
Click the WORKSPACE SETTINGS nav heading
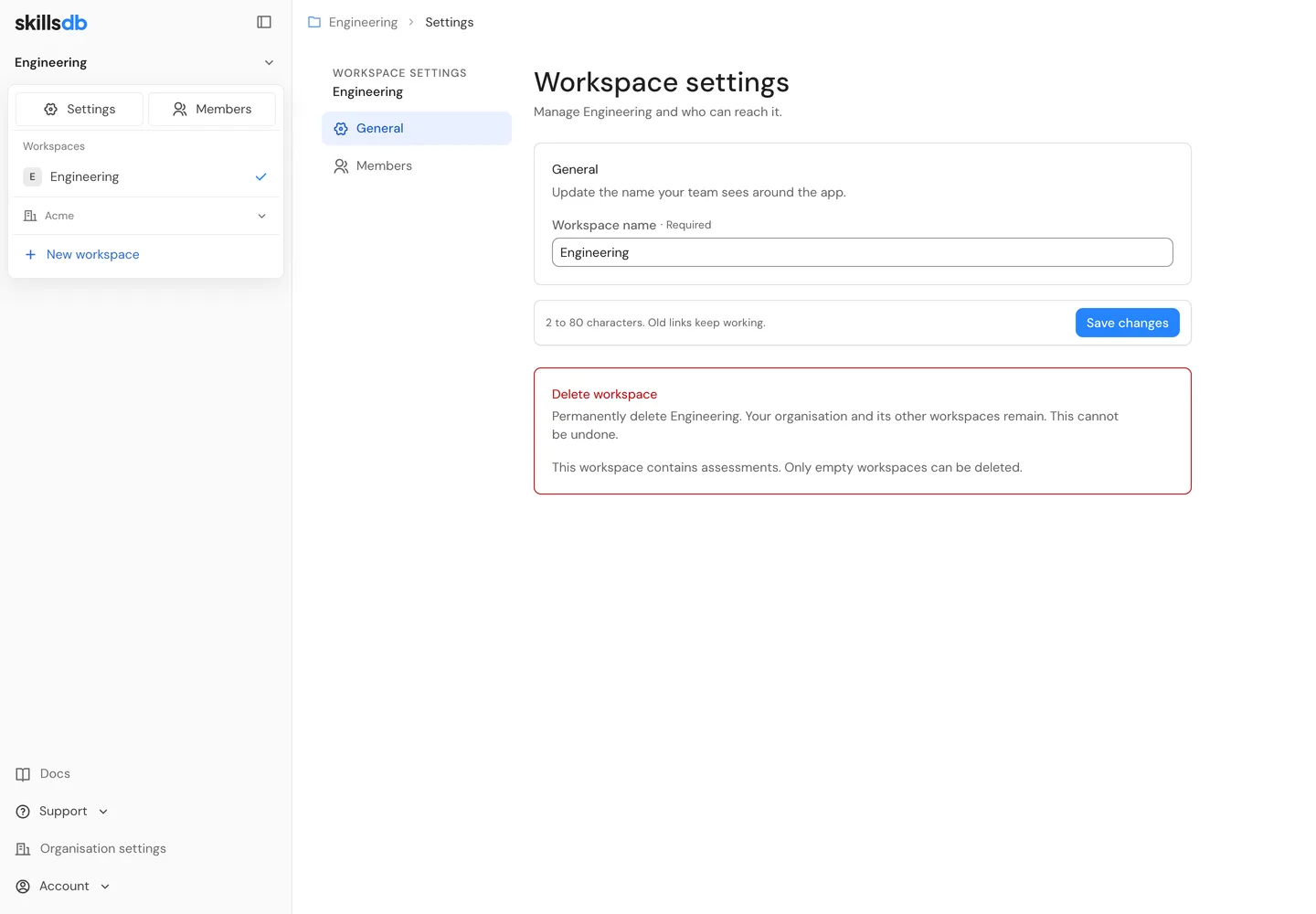coord(399,73)
